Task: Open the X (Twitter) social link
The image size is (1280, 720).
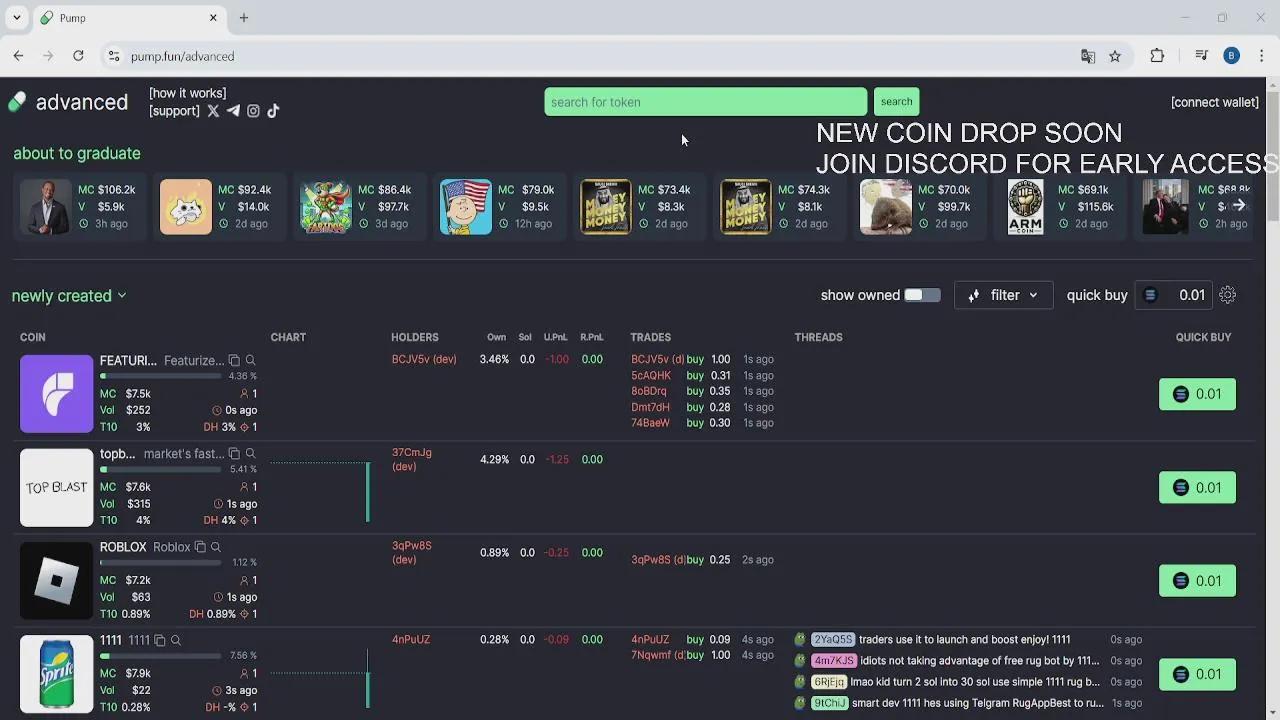Action: coord(213,111)
